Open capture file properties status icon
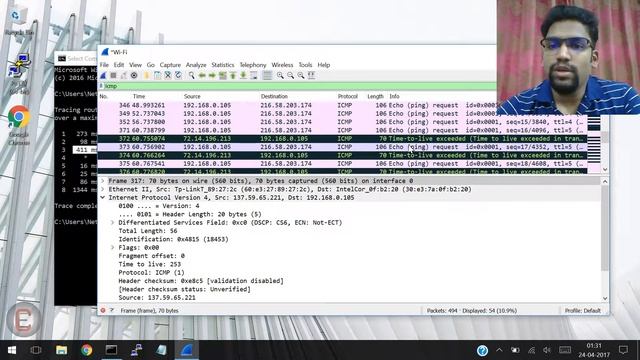 point(112,311)
